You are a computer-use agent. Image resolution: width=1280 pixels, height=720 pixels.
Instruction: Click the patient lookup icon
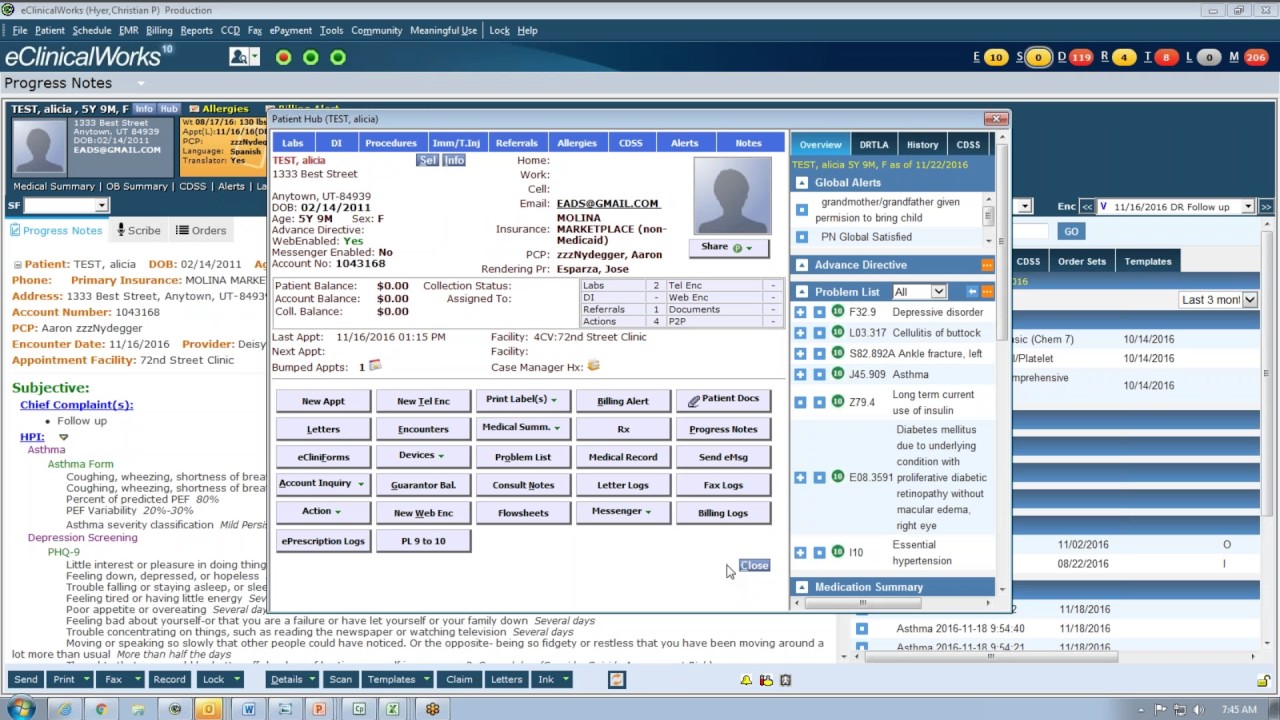239,57
